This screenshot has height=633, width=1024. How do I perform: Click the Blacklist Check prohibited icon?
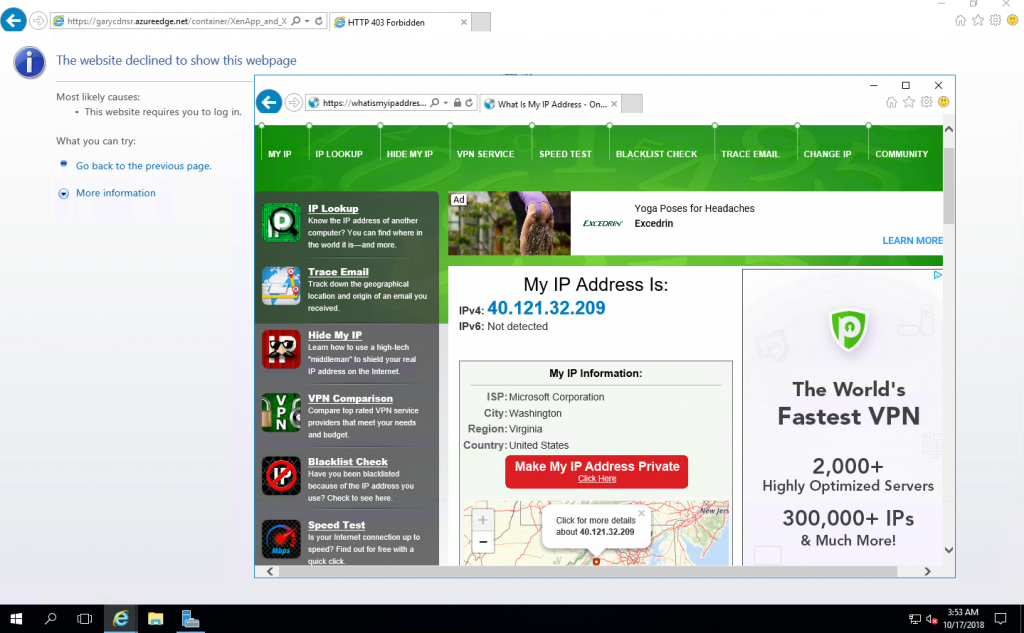click(x=281, y=476)
